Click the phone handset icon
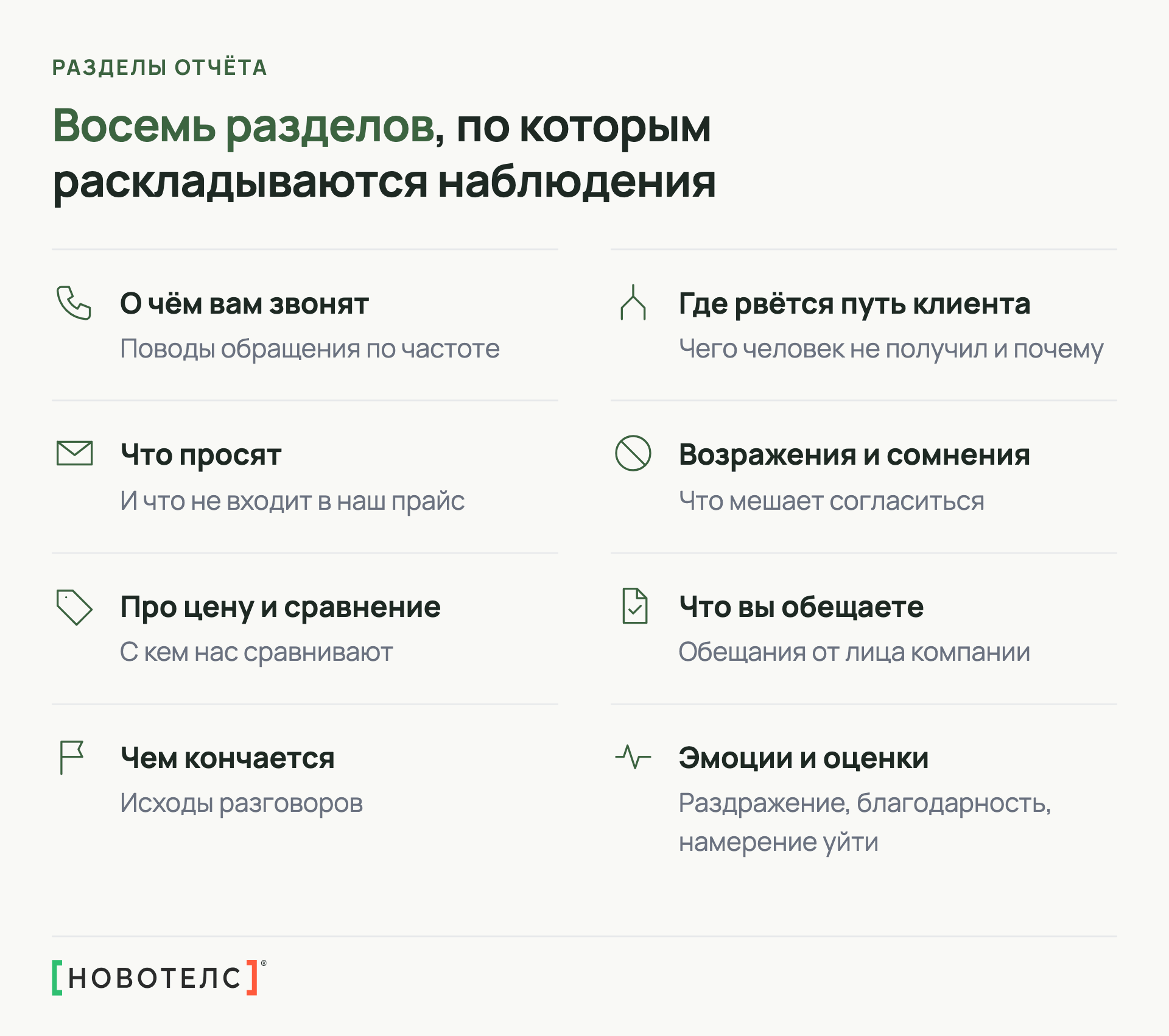This screenshot has height=1036, width=1169. point(74,303)
